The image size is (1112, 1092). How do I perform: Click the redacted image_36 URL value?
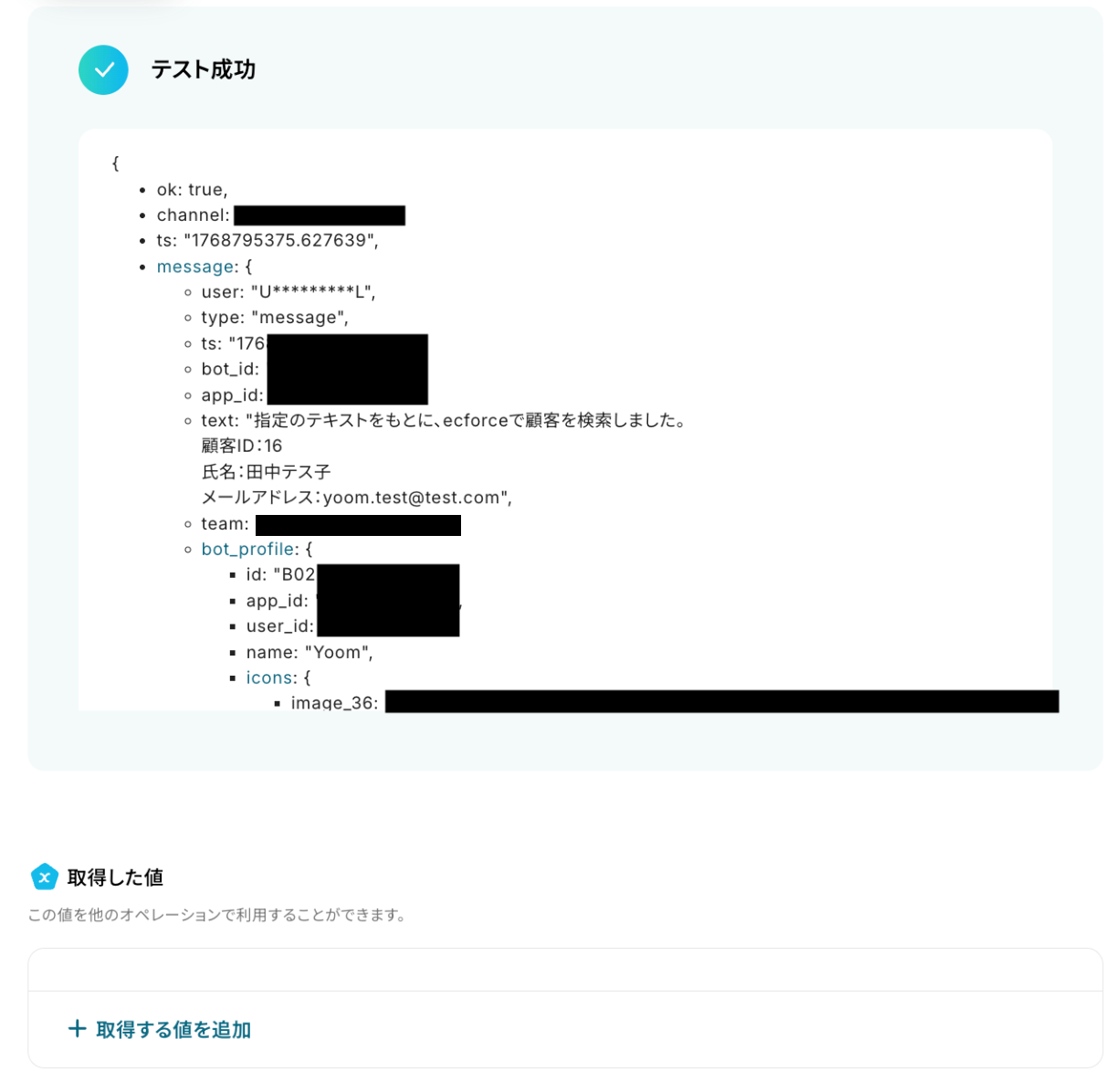(x=721, y=701)
